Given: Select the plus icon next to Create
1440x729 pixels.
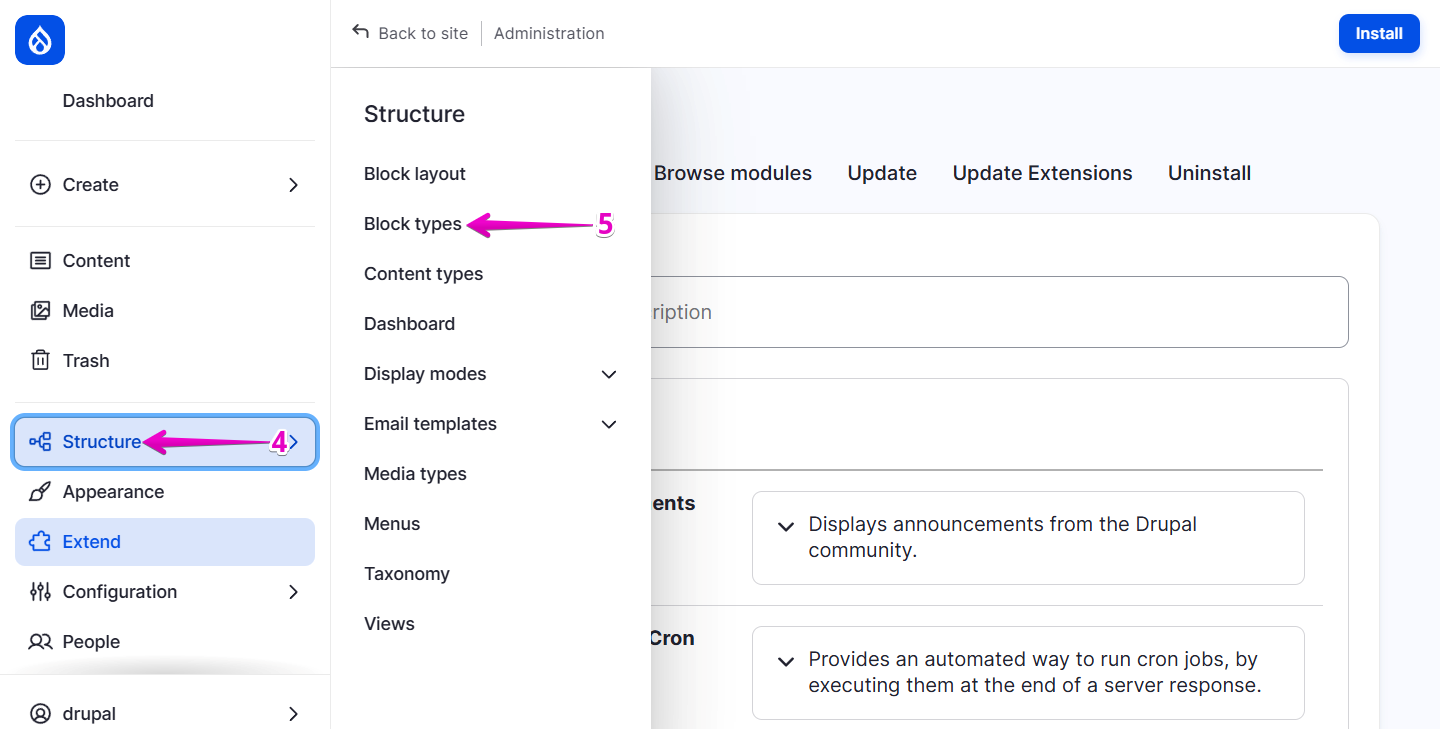Looking at the screenshot, I should 40,184.
